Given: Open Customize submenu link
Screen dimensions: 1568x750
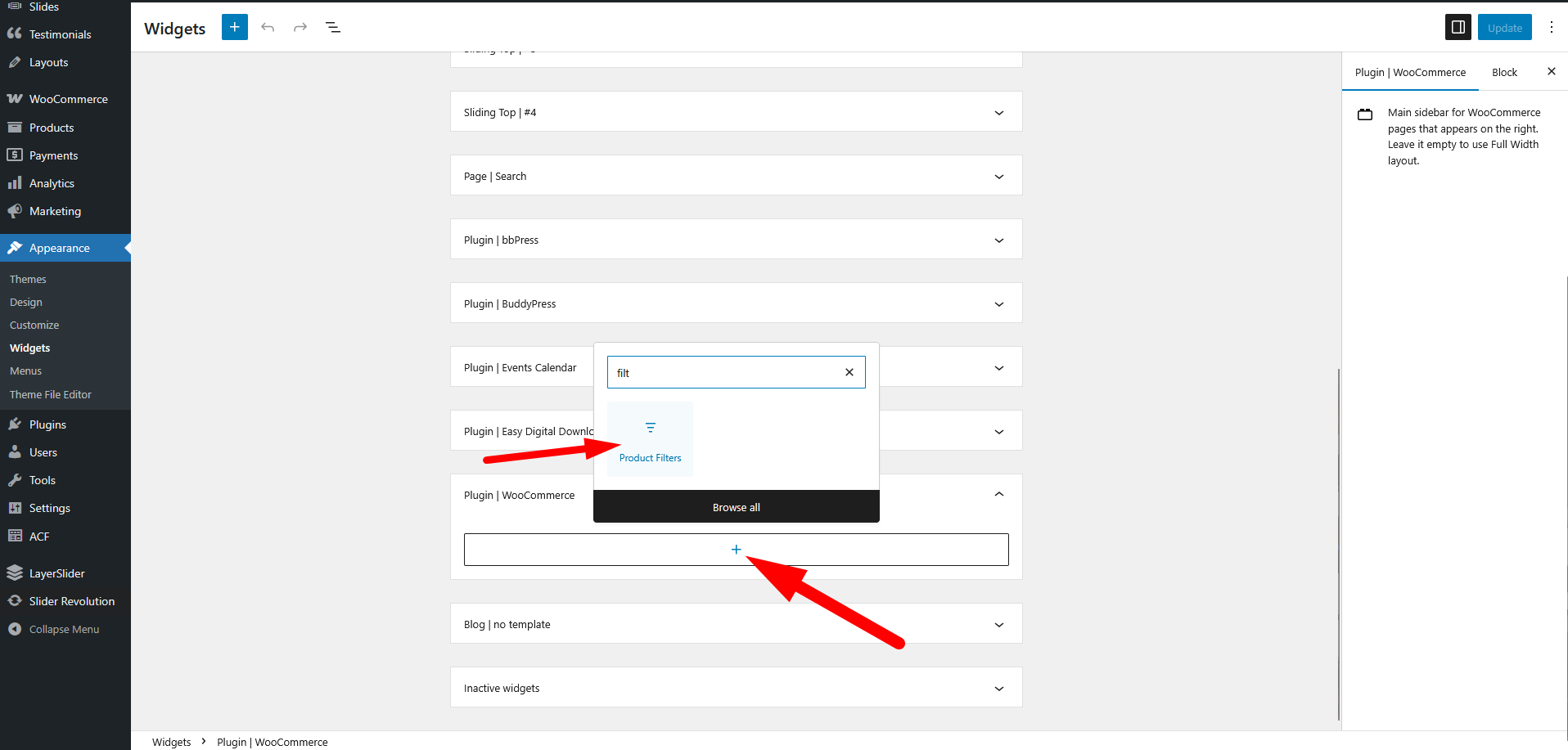Looking at the screenshot, I should tap(34, 325).
